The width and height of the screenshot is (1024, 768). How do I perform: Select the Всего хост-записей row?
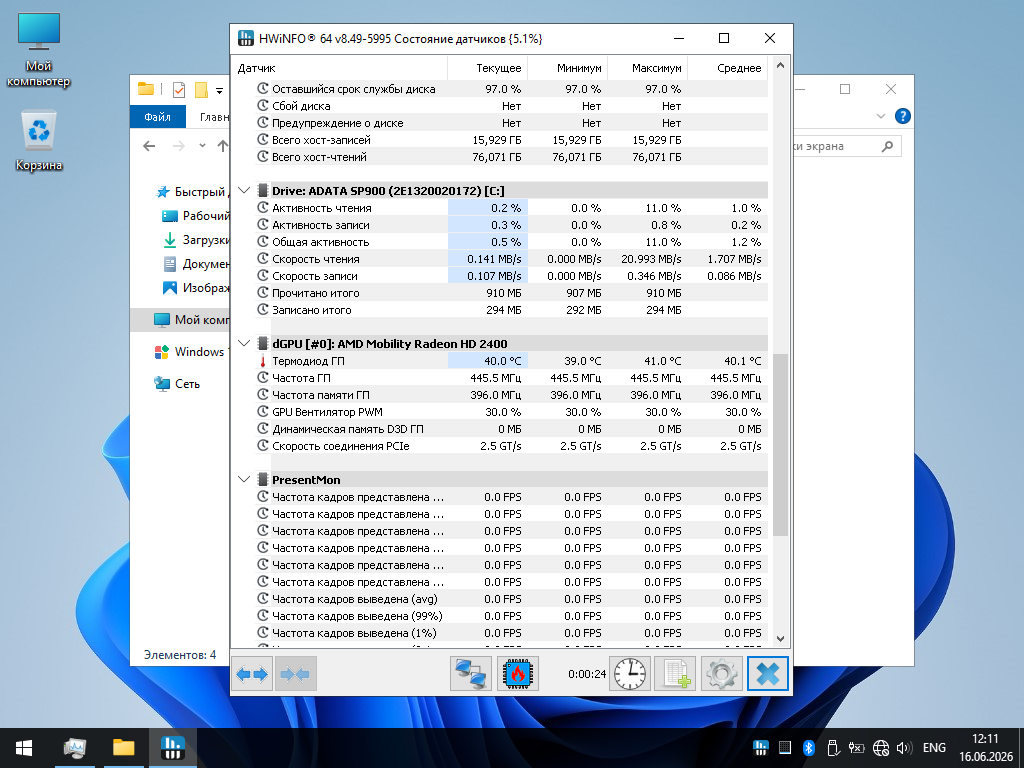(511, 140)
